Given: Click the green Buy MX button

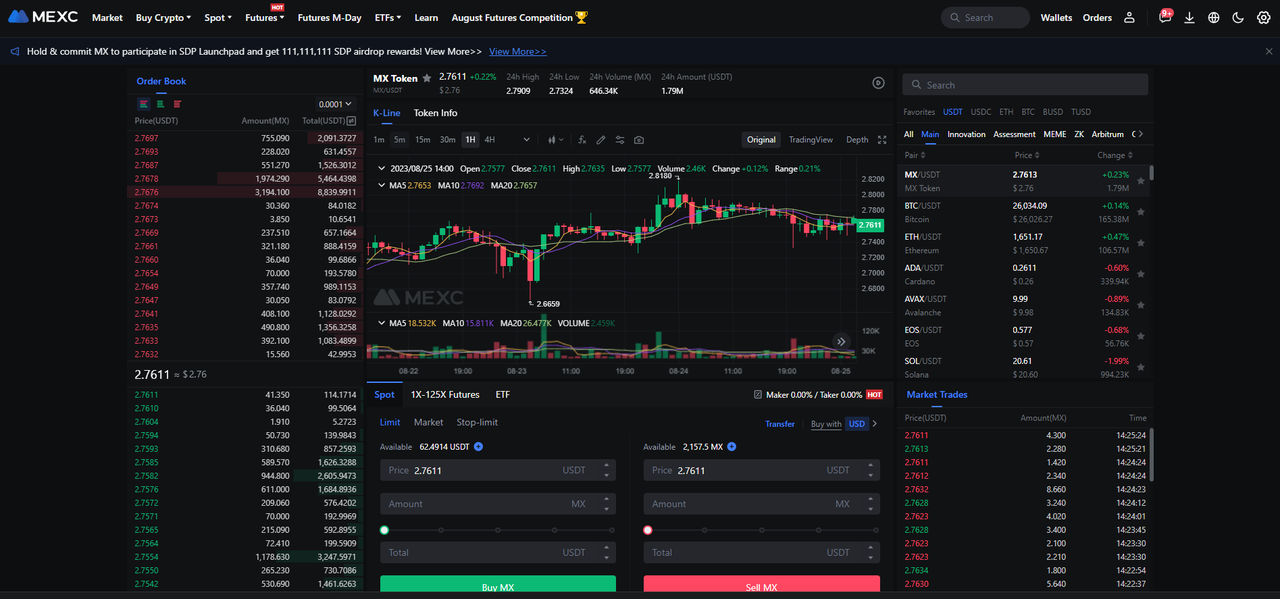Looking at the screenshot, I should (x=498, y=586).
